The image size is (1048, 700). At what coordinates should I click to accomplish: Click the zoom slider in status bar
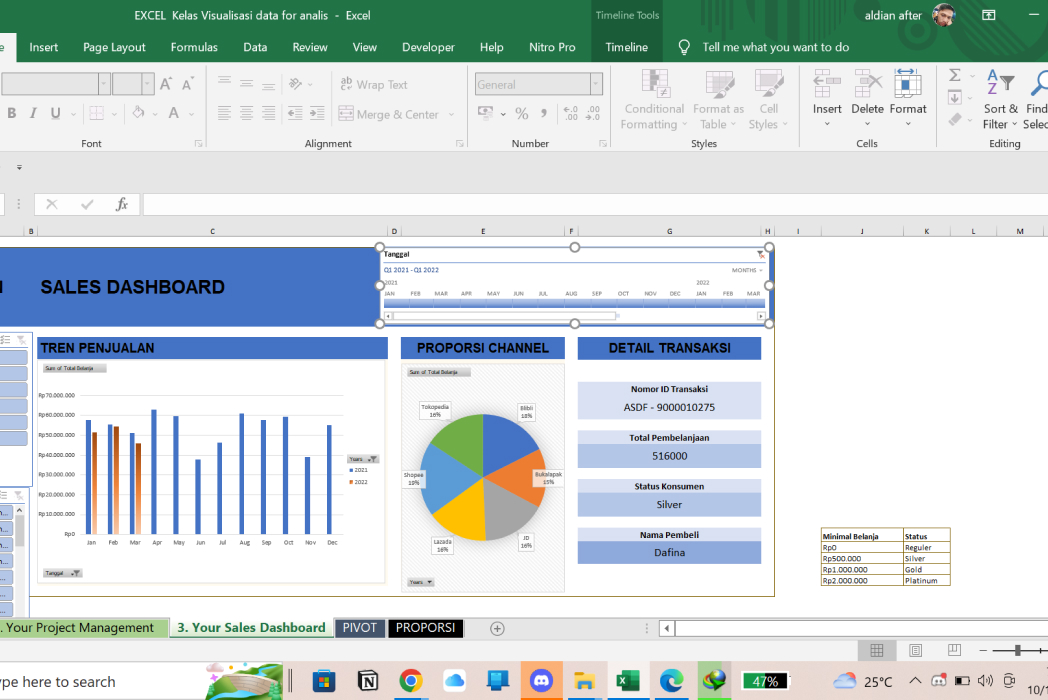pyautogui.click(x=1017, y=650)
